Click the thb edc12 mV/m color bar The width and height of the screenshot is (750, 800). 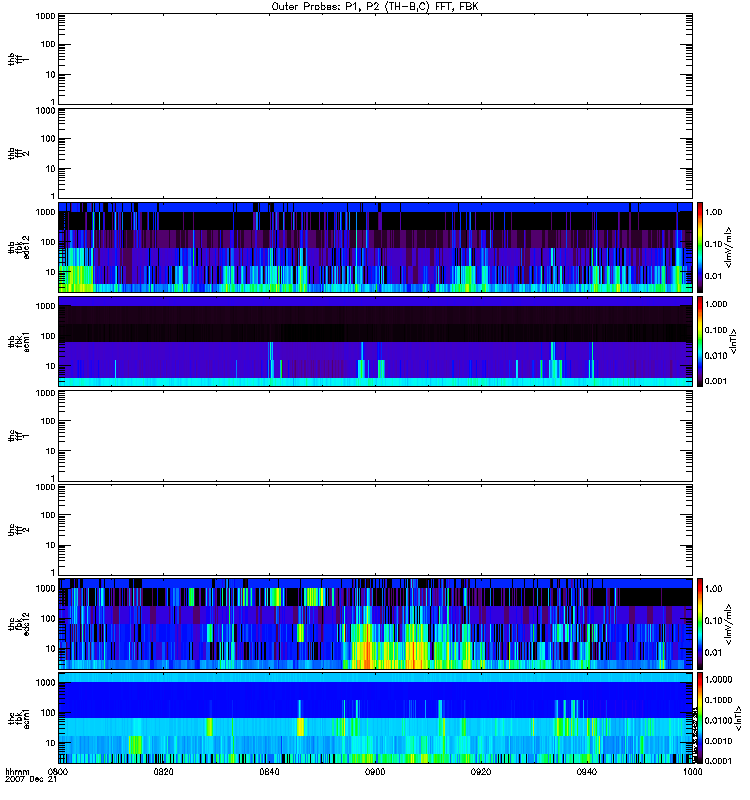701,247
